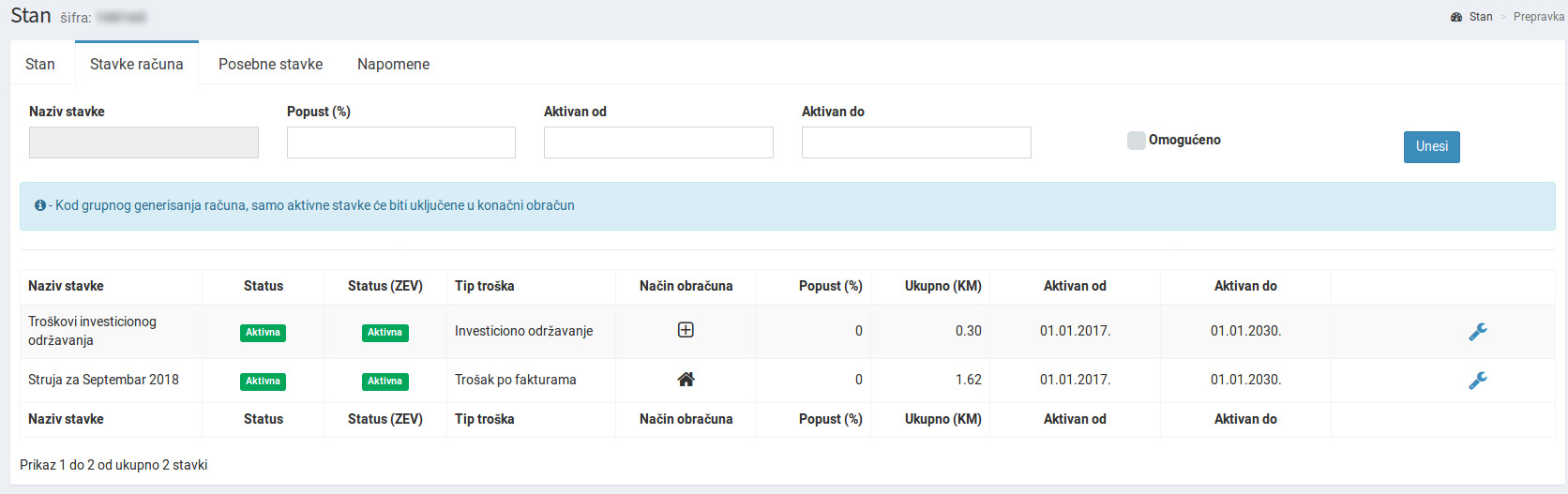Click wrench icon for Troškovi investicionog održavanja row

click(1477, 332)
